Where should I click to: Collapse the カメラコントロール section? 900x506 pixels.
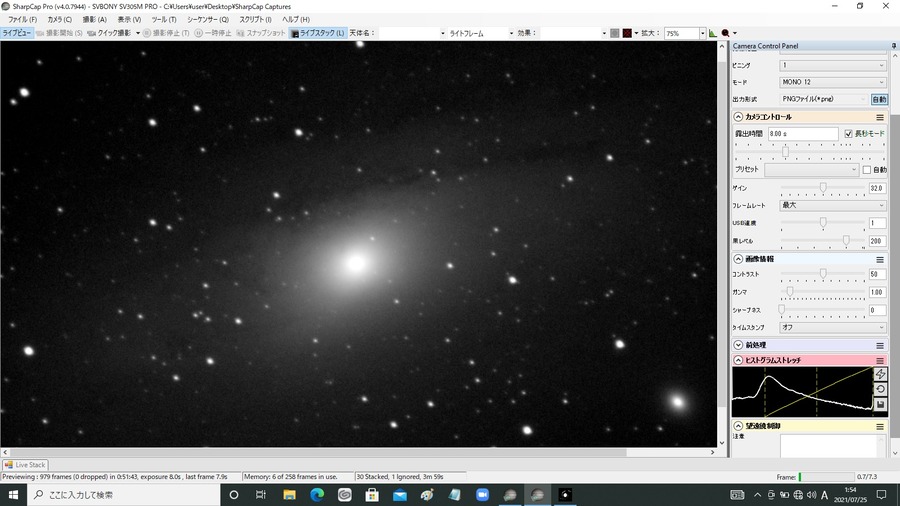click(738, 117)
